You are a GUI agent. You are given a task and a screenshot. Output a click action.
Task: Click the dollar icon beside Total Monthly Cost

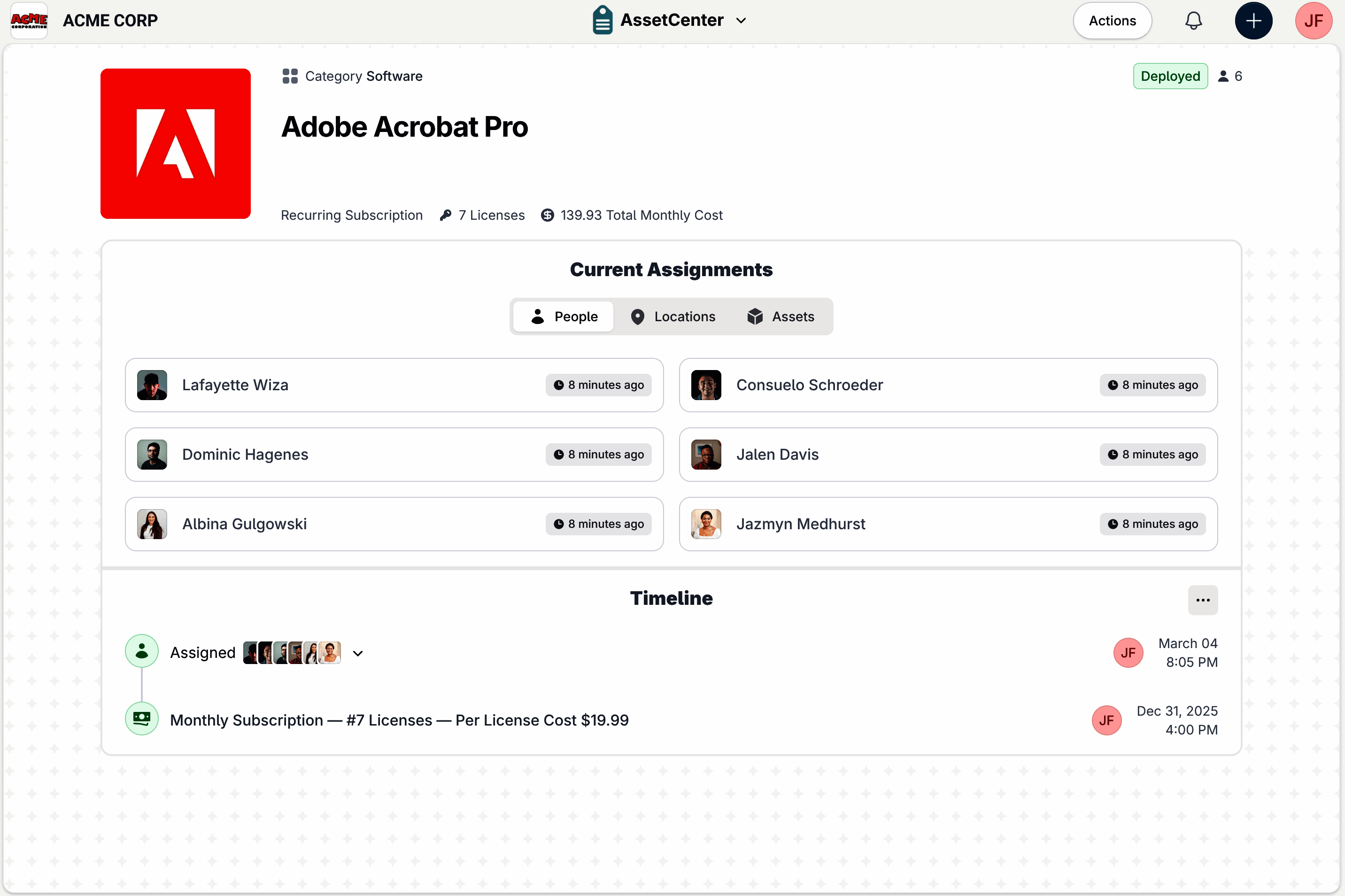pos(548,215)
